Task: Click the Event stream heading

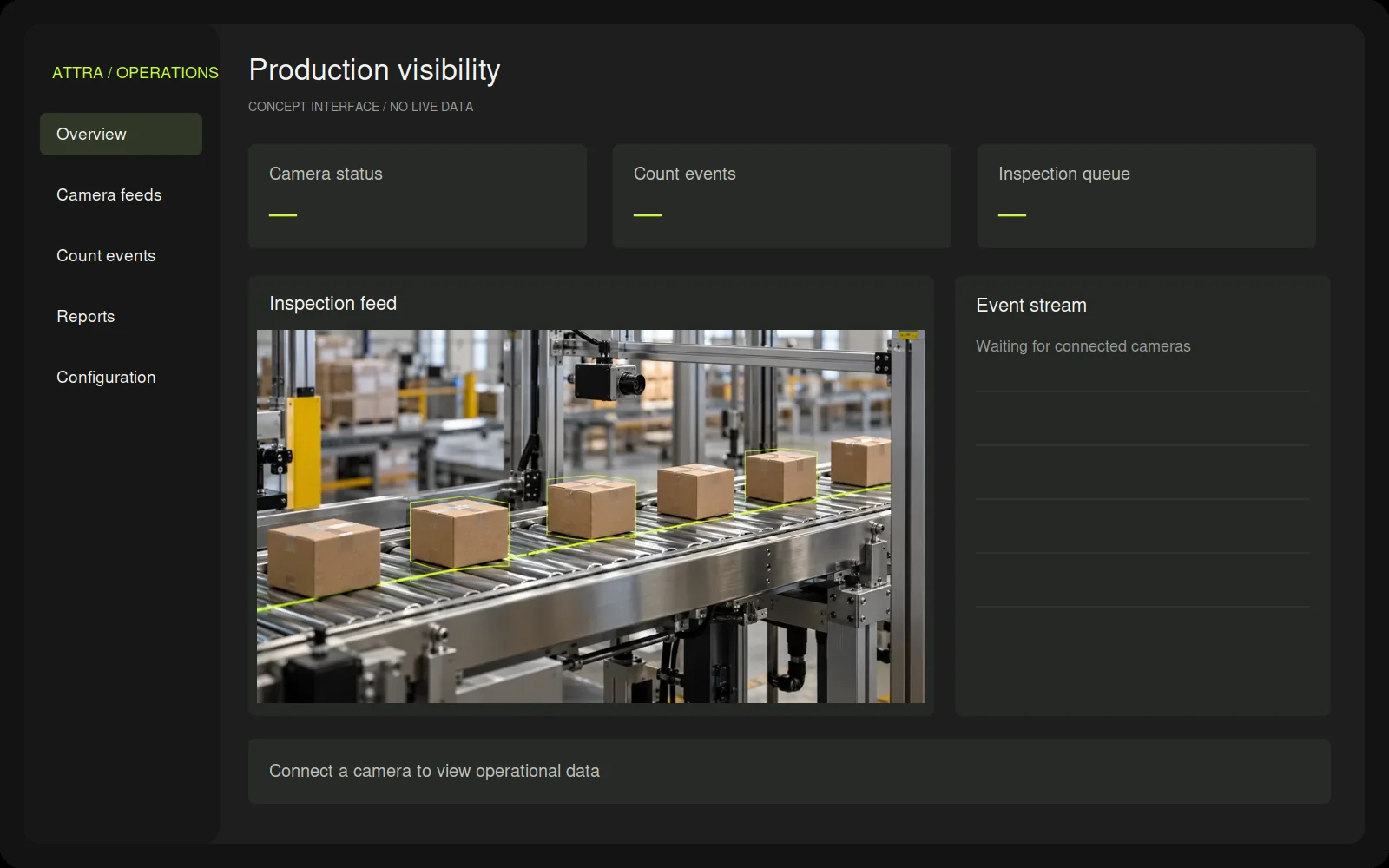Action: pos(1031,306)
